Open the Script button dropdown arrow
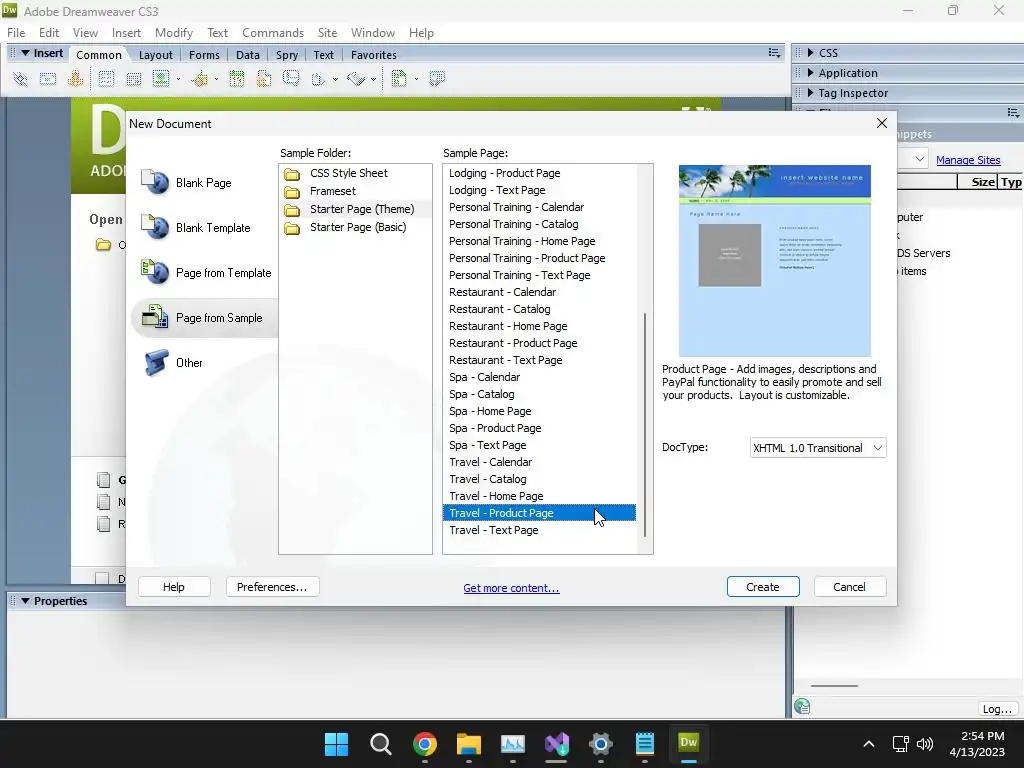Screen dimensions: 1024x768 [374, 80]
